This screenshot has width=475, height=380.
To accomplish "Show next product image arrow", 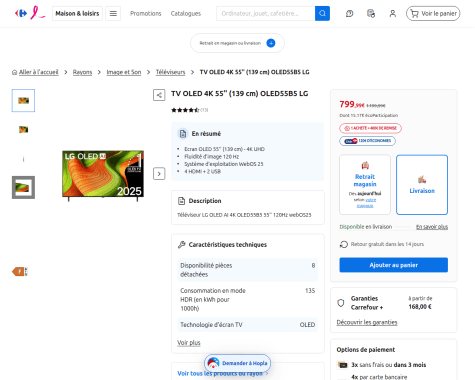I will [159, 174].
